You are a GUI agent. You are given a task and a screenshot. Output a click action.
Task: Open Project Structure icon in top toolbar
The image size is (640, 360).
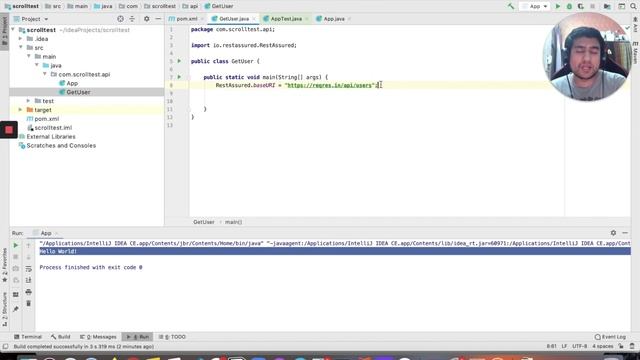click(607, 6)
